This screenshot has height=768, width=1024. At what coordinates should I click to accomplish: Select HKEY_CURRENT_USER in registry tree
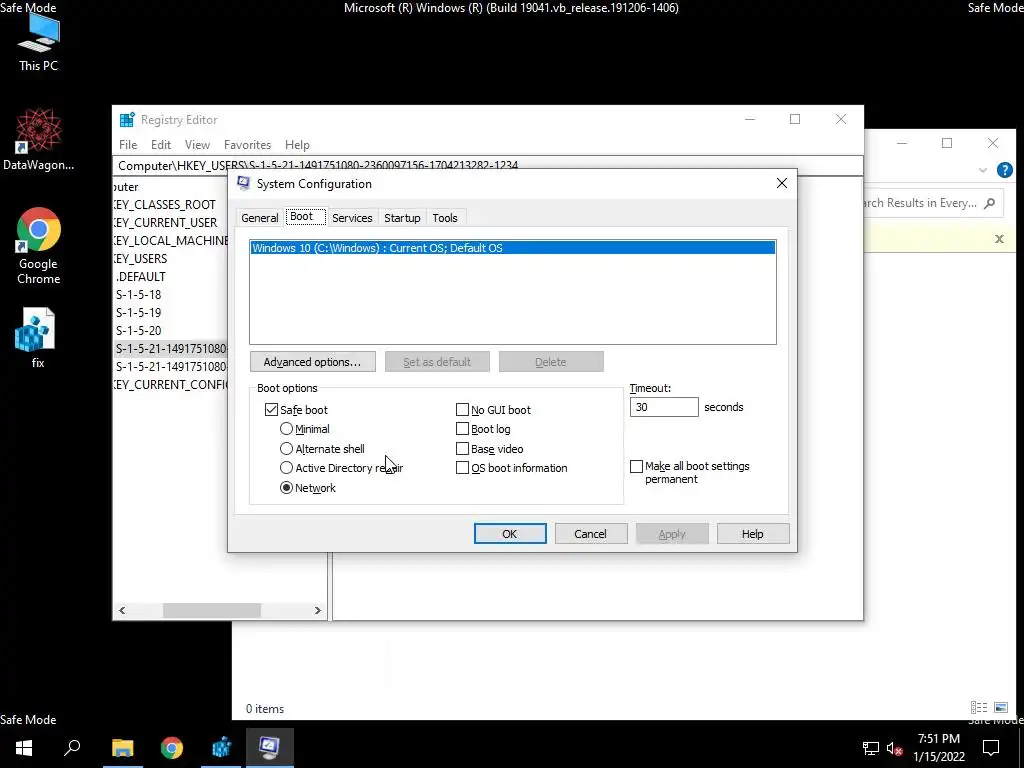165,223
